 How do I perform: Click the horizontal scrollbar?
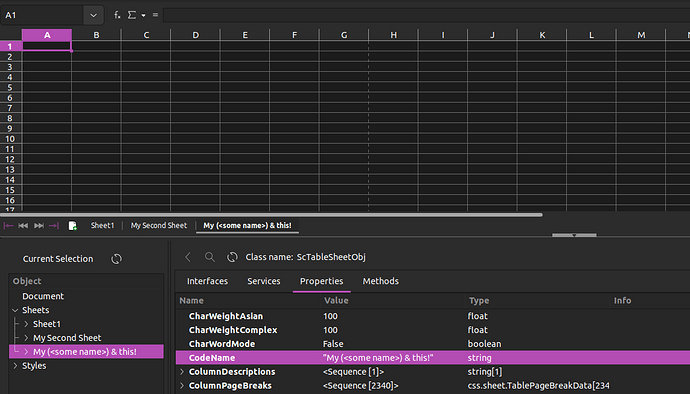[x=271, y=215]
